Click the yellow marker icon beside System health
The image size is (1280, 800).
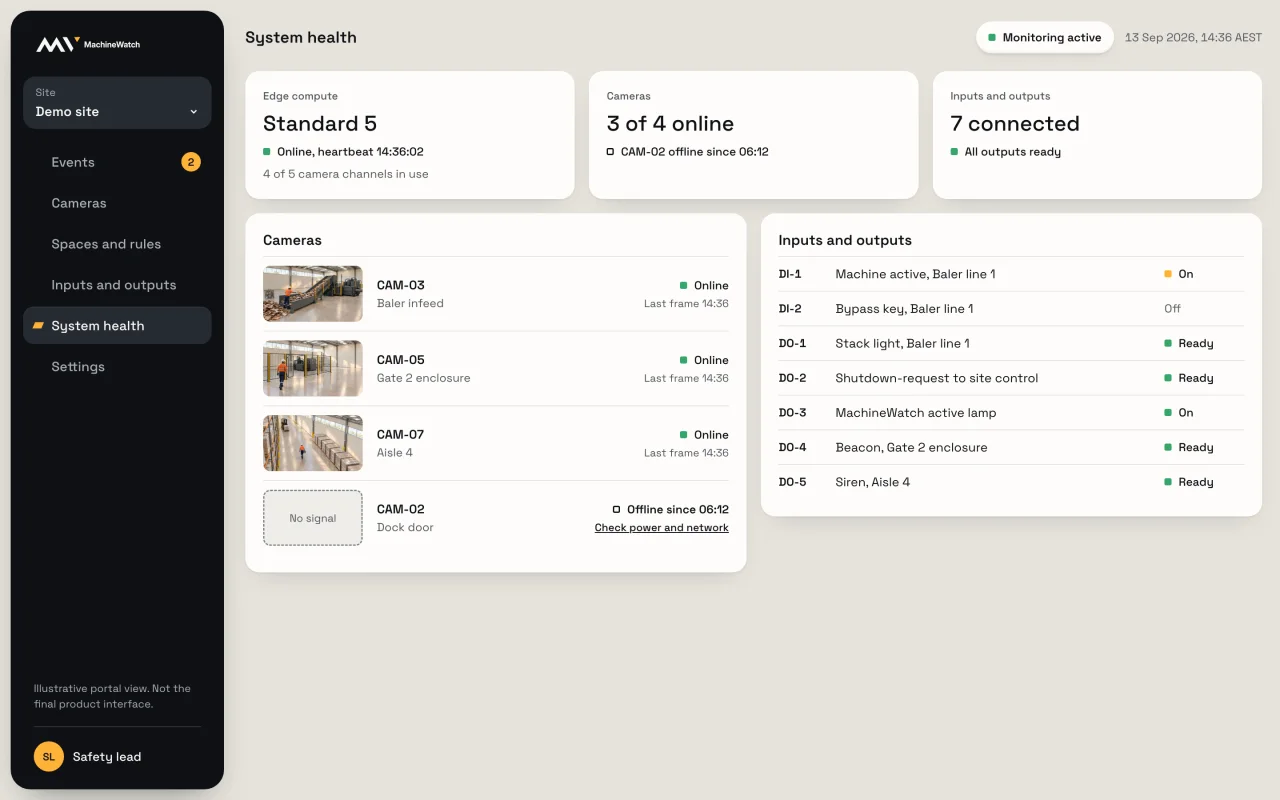(x=39, y=326)
